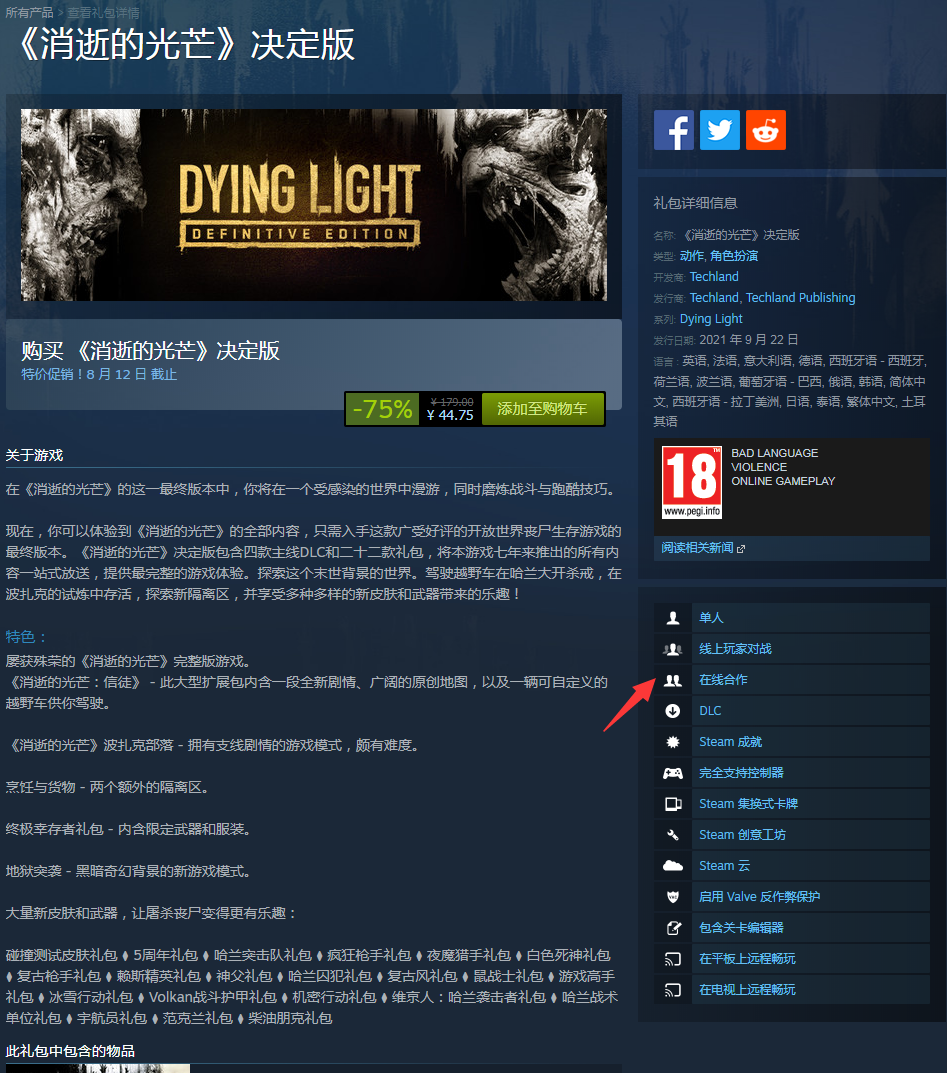Open the Techland developer link
This screenshot has width=947, height=1073.
coord(714,277)
